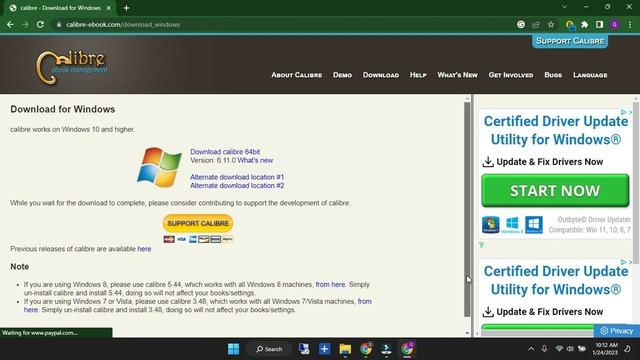Click the second Certified Driver Update ad headline
Image resolution: width=640 pixels, height=360 pixels.
556,280
